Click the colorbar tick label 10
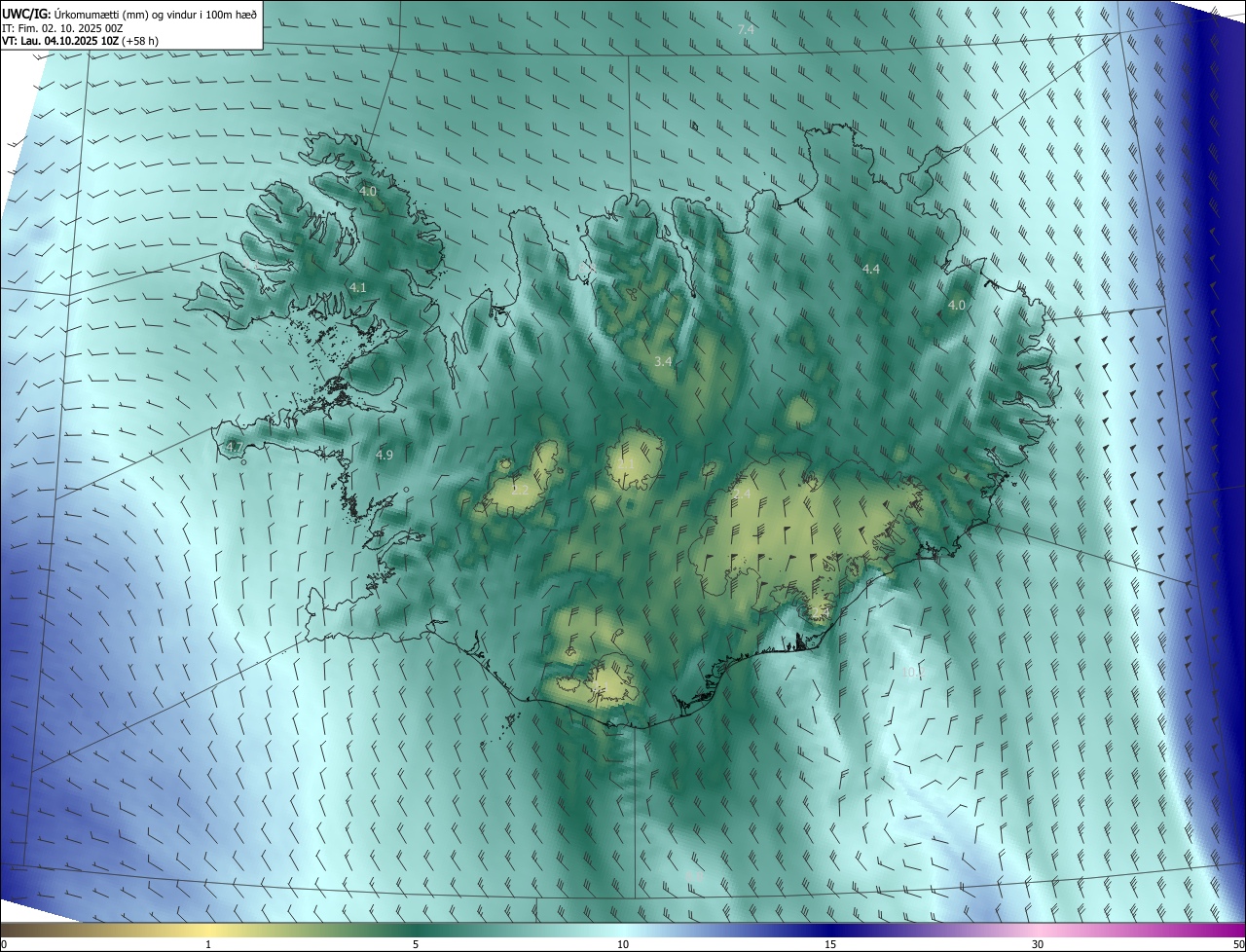Image resolution: width=1246 pixels, height=952 pixels. 623,945
